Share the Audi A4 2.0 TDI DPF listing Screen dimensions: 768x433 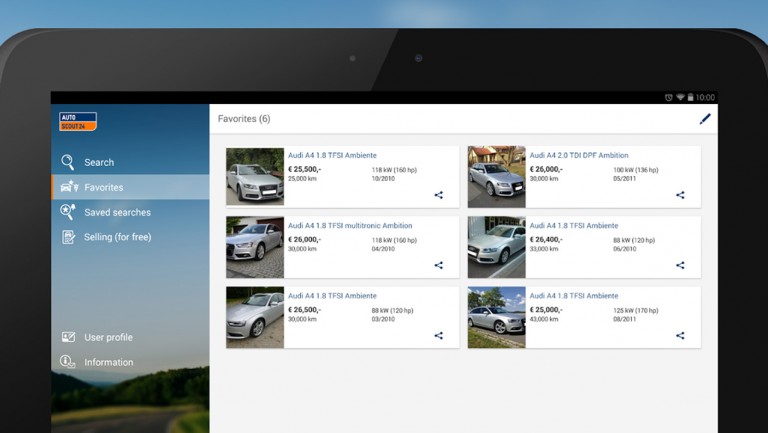coord(680,195)
